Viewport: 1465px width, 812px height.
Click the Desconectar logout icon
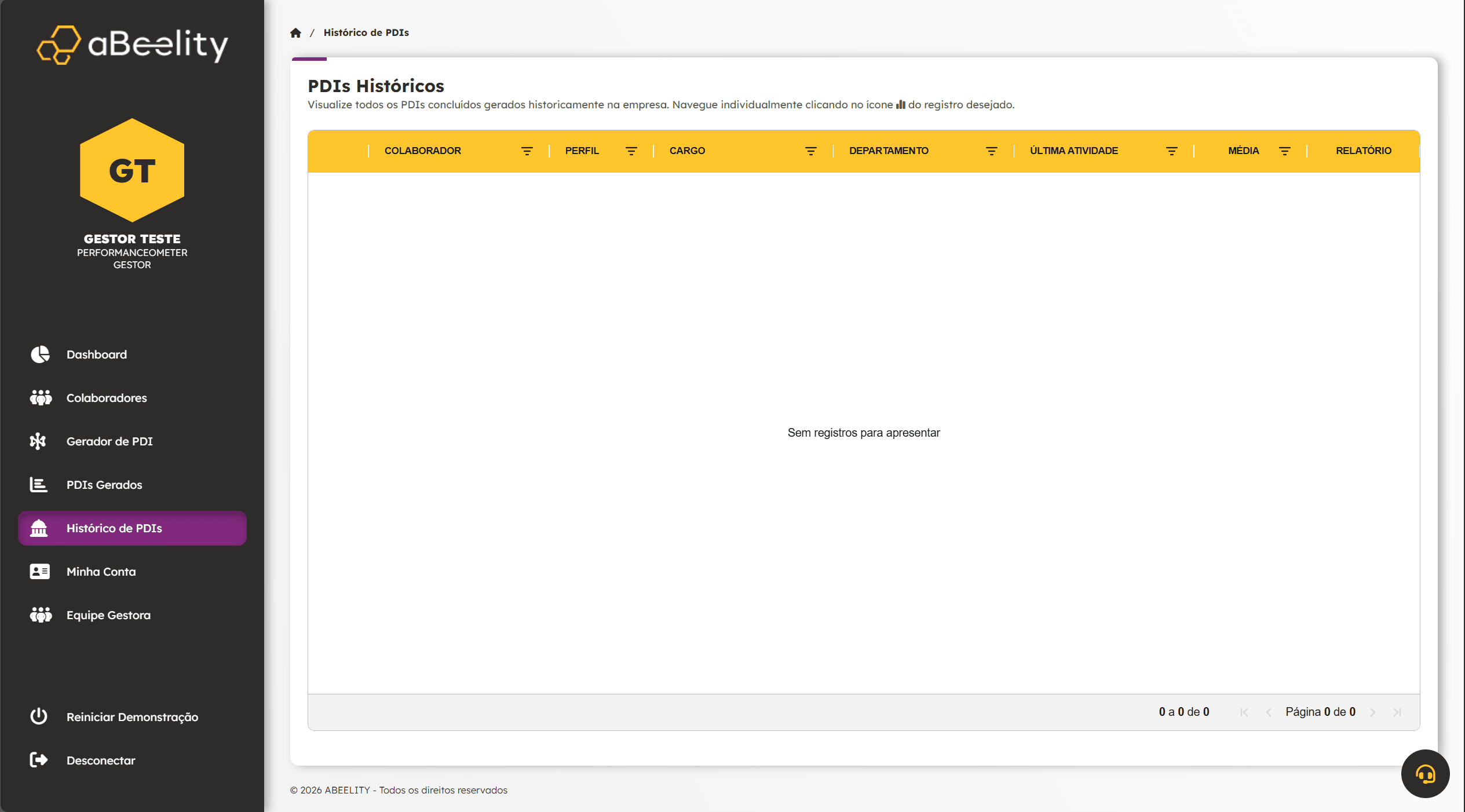[x=38, y=760]
